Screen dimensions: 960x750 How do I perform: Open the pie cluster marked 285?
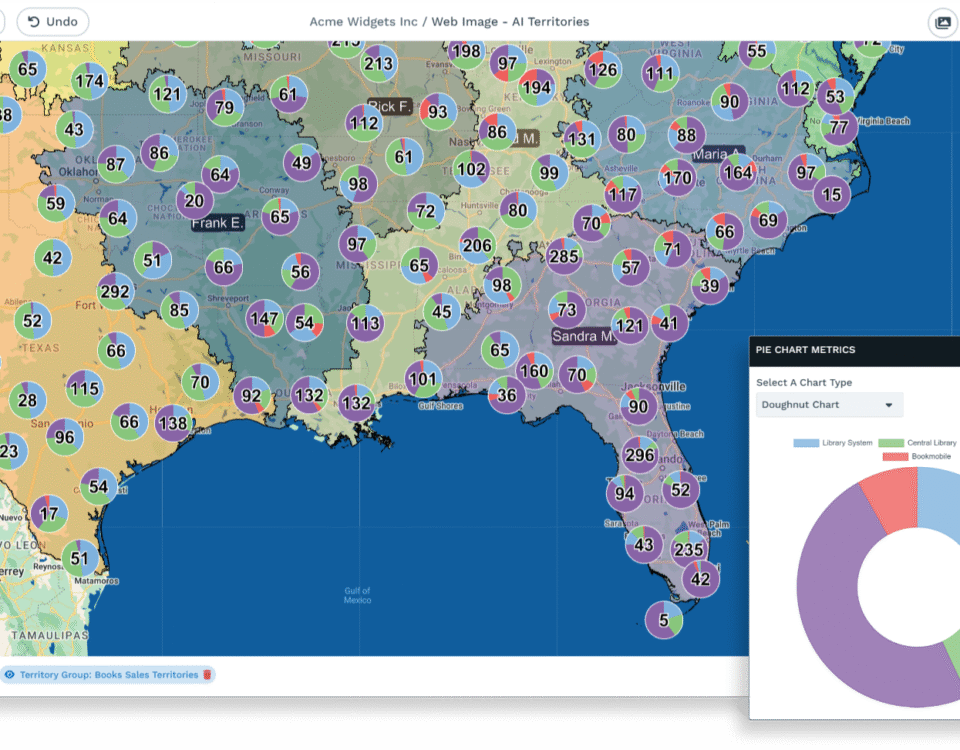point(564,256)
